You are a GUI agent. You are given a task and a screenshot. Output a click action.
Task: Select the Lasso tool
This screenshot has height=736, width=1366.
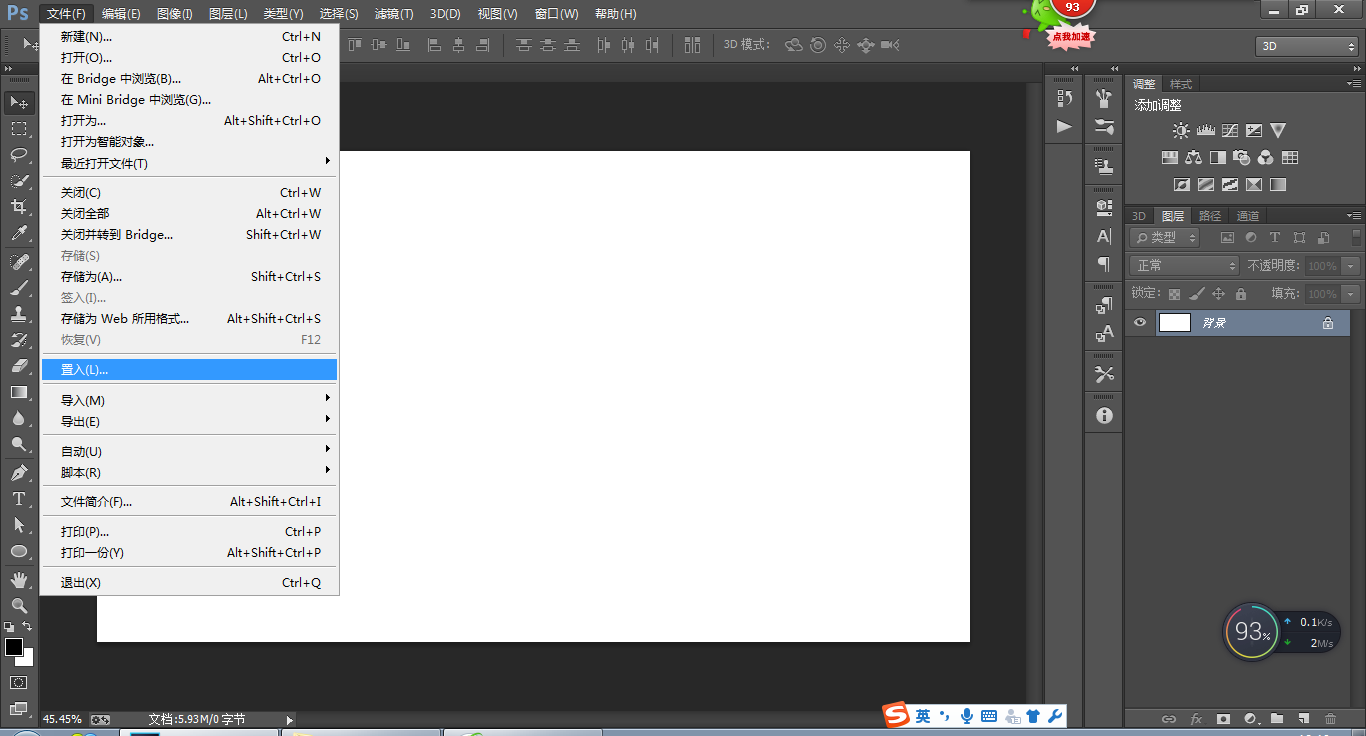(x=19, y=155)
